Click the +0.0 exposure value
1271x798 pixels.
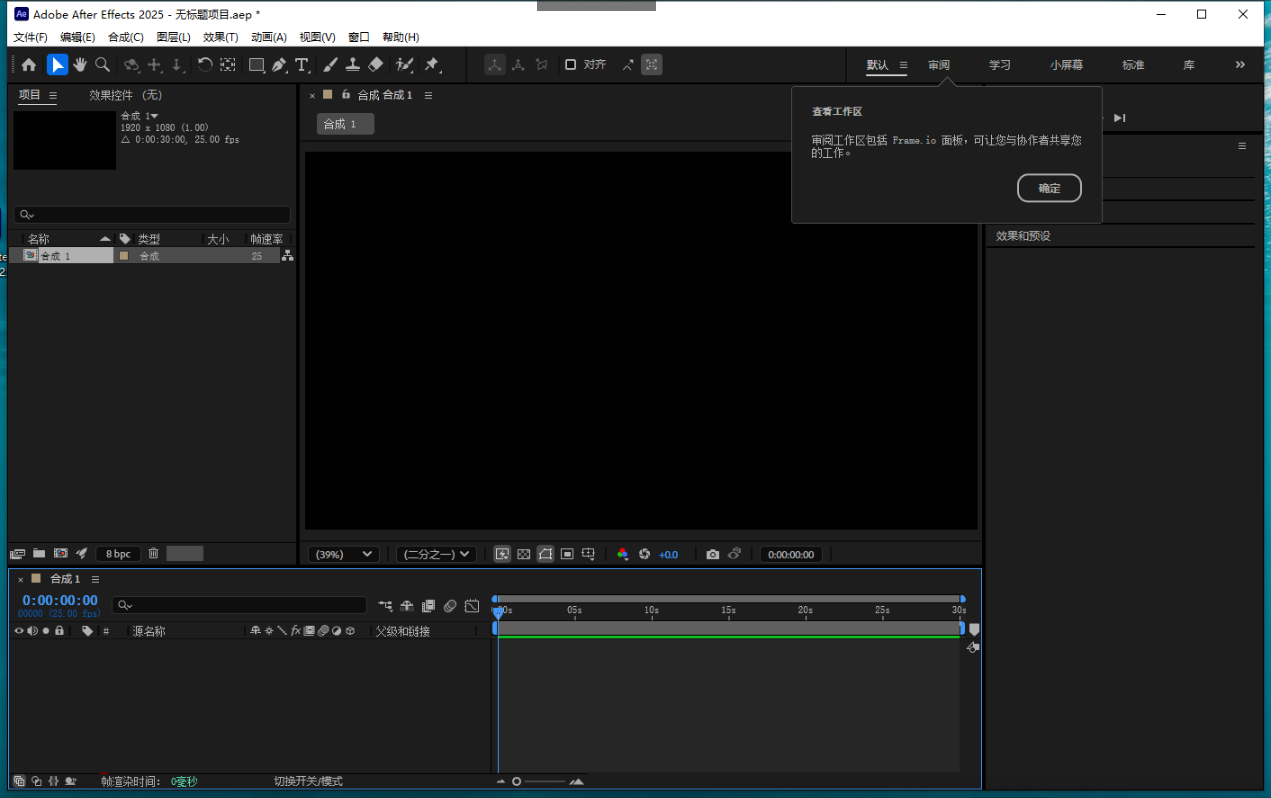668,554
